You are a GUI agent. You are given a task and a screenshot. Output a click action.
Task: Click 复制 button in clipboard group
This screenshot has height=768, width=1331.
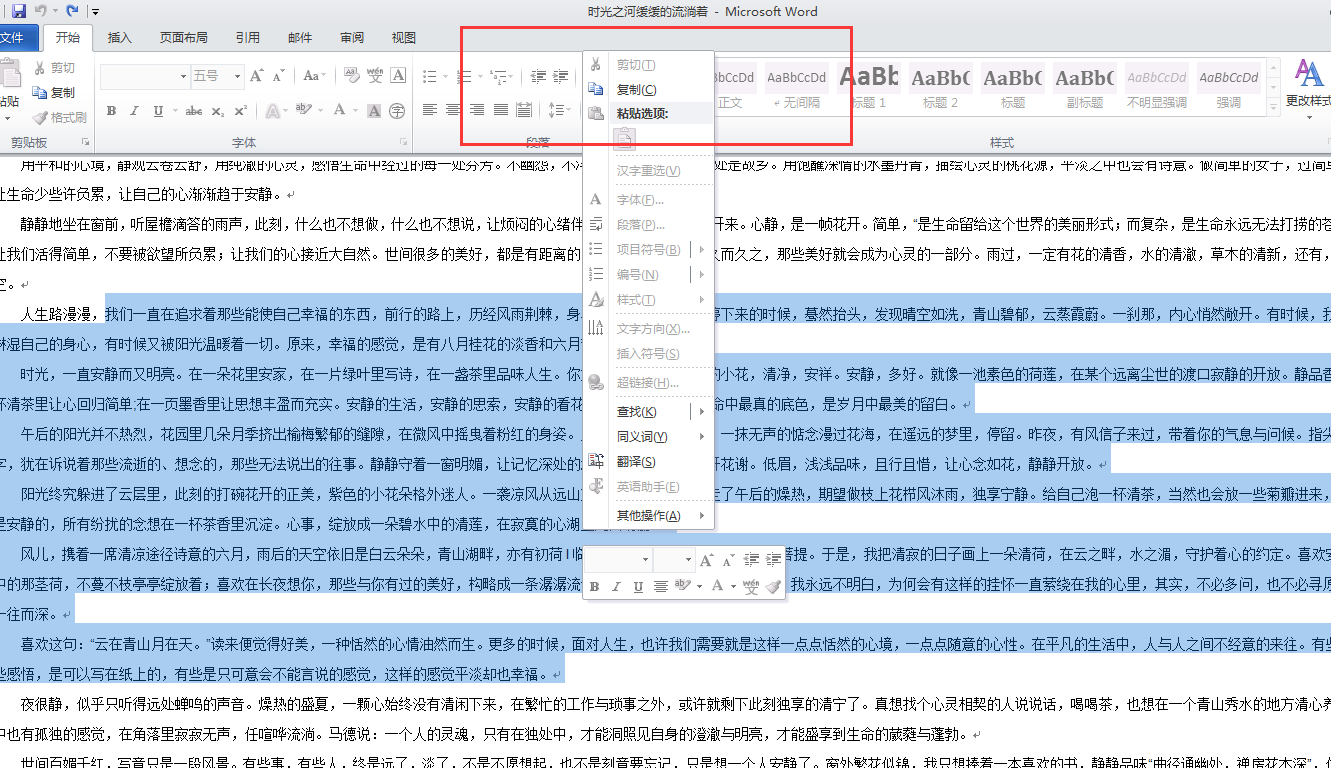pos(55,92)
